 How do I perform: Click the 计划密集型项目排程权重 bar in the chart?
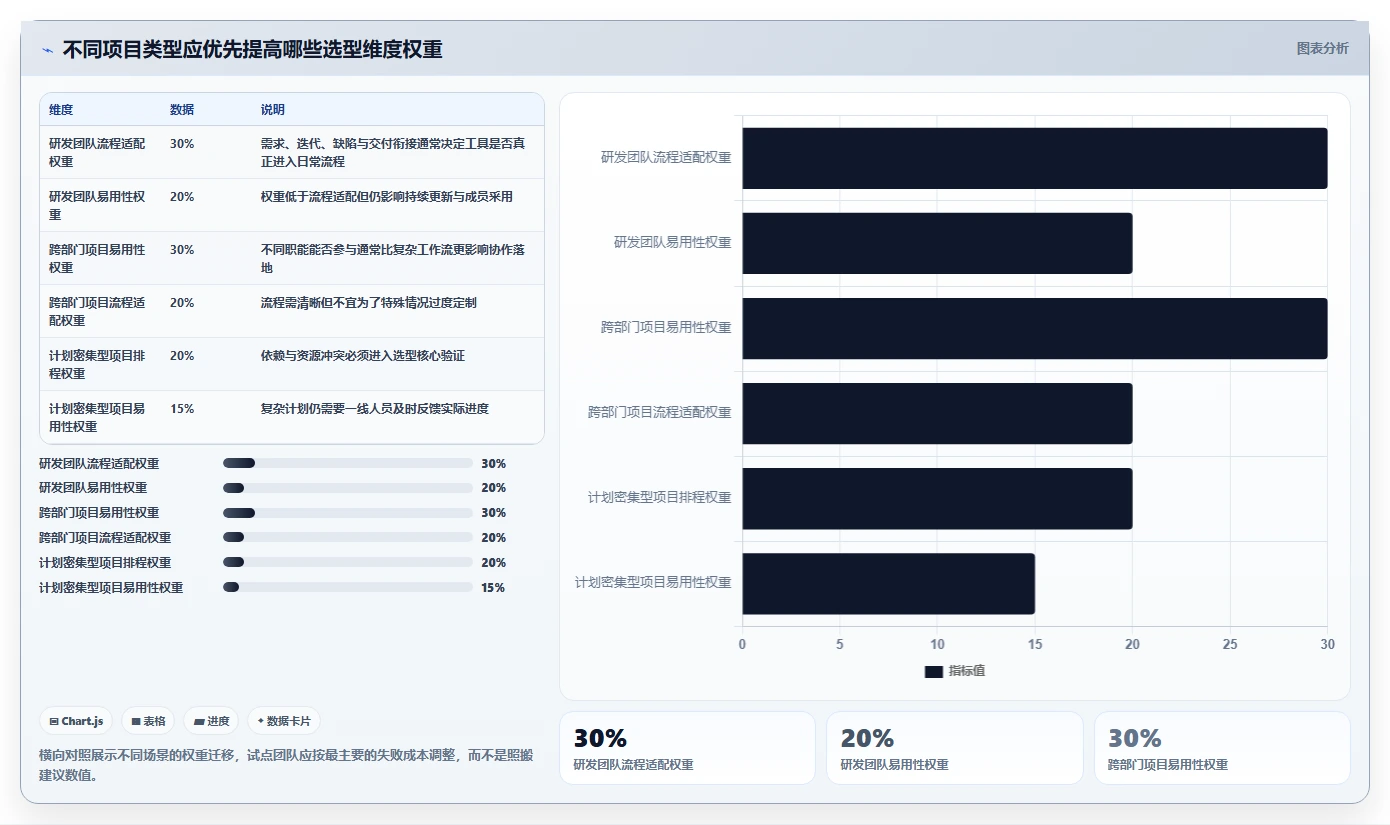tap(937, 498)
